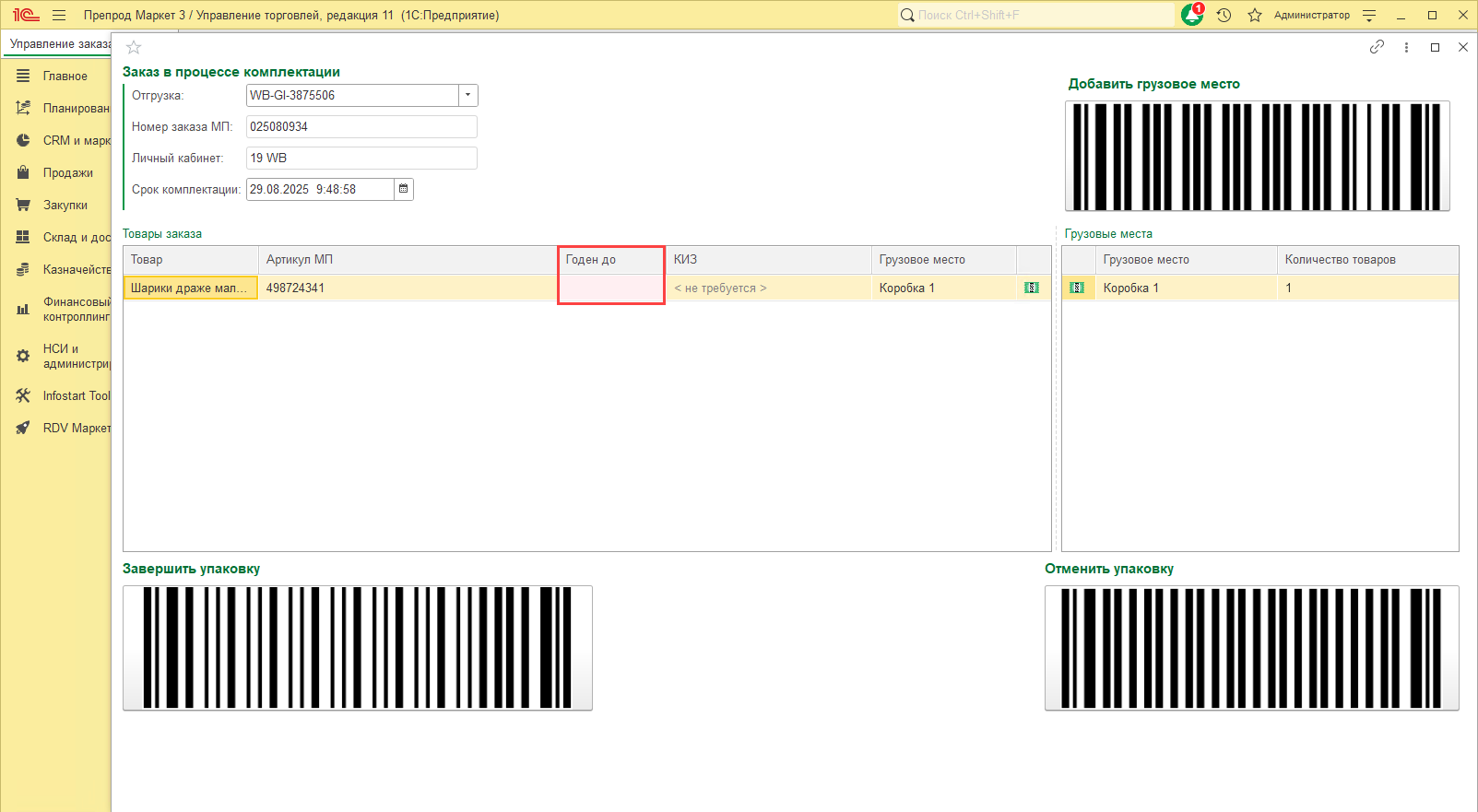Click Финансовый контроллинг chart icon
This screenshot has height=812, width=1478.
click(x=23, y=310)
